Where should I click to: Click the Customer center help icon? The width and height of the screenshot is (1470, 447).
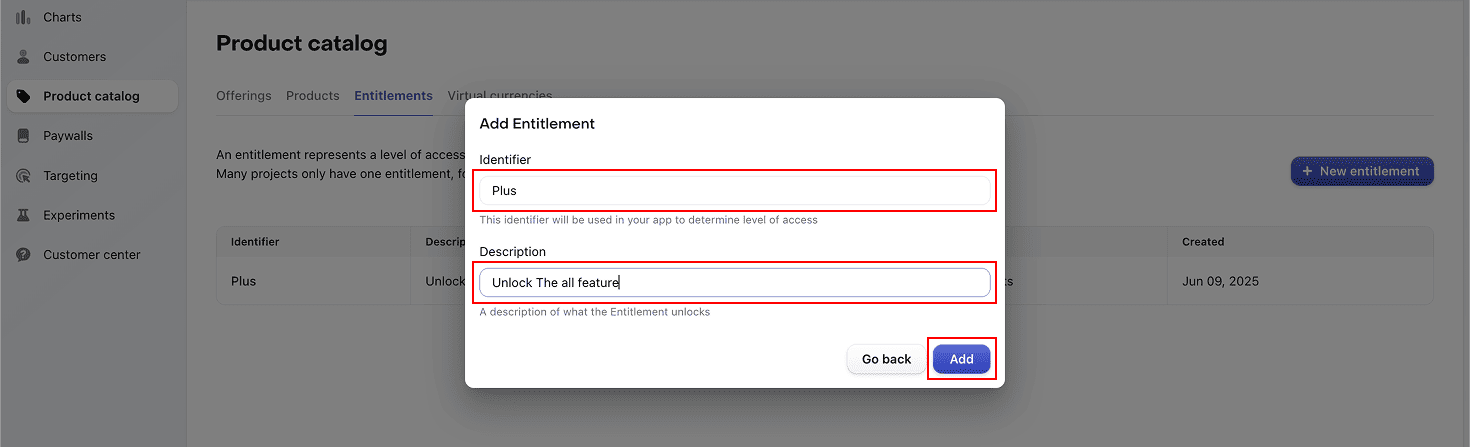pos(23,255)
